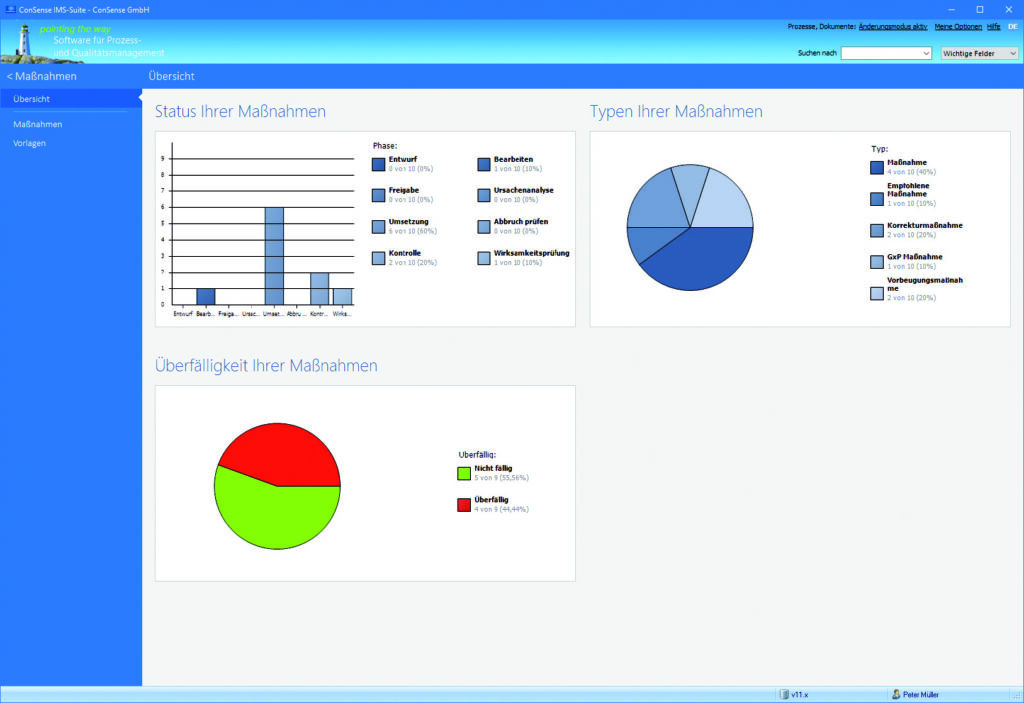
Task: Click the green Nicht fällig legend swatch
Action: click(x=464, y=473)
